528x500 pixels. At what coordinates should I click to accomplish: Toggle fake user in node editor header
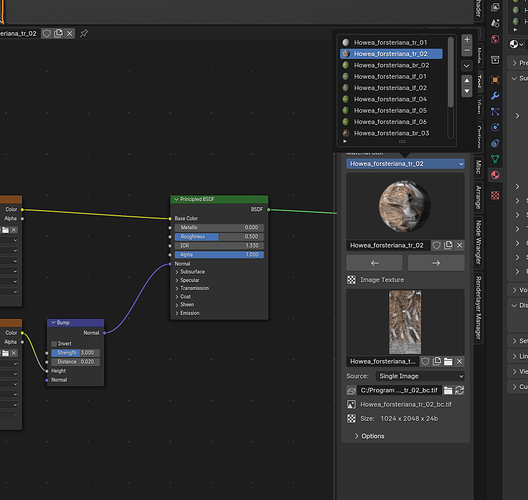(x=47, y=33)
